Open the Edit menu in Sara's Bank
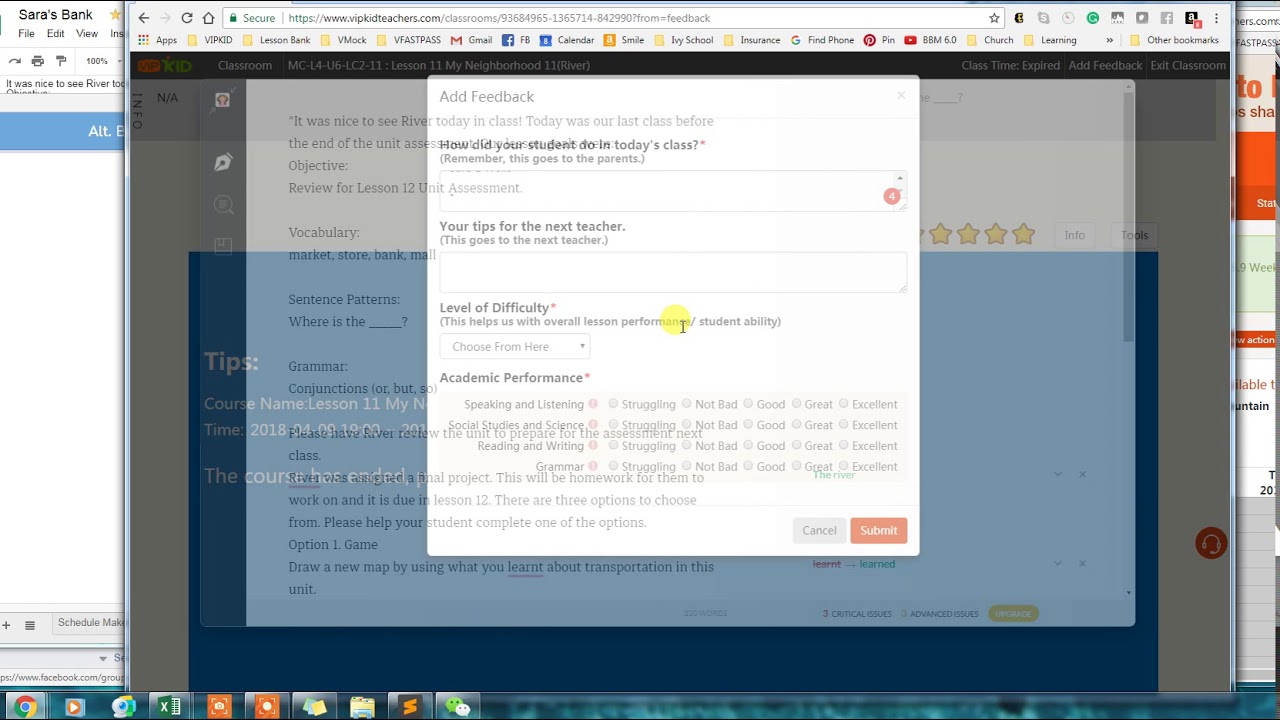Screen dimensions: 1280x720 [56, 34]
